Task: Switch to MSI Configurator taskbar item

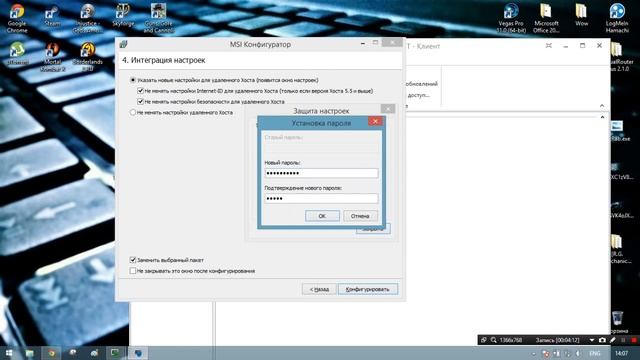Action: [x=138, y=353]
